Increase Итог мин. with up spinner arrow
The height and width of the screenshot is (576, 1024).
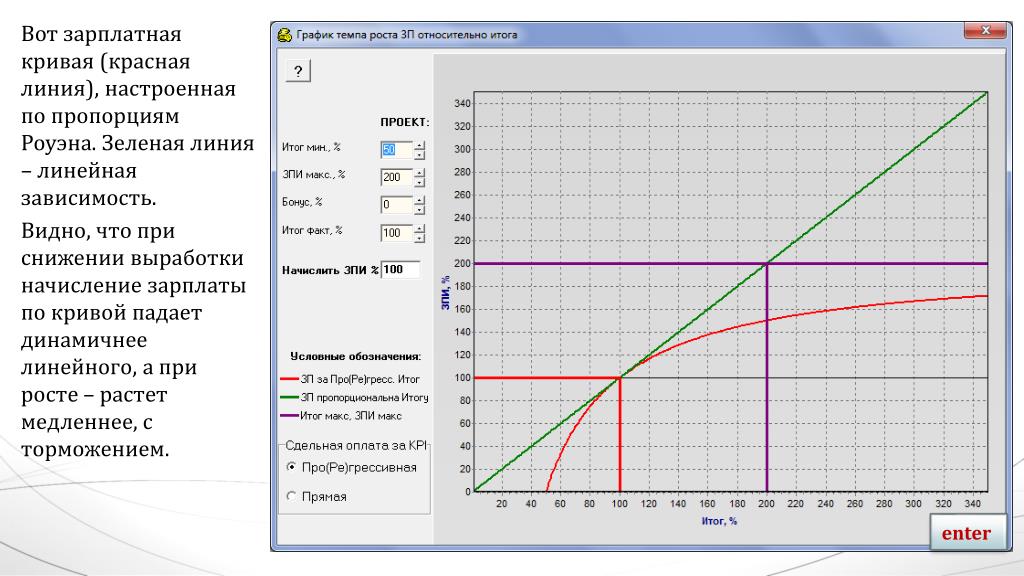[420, 146]
